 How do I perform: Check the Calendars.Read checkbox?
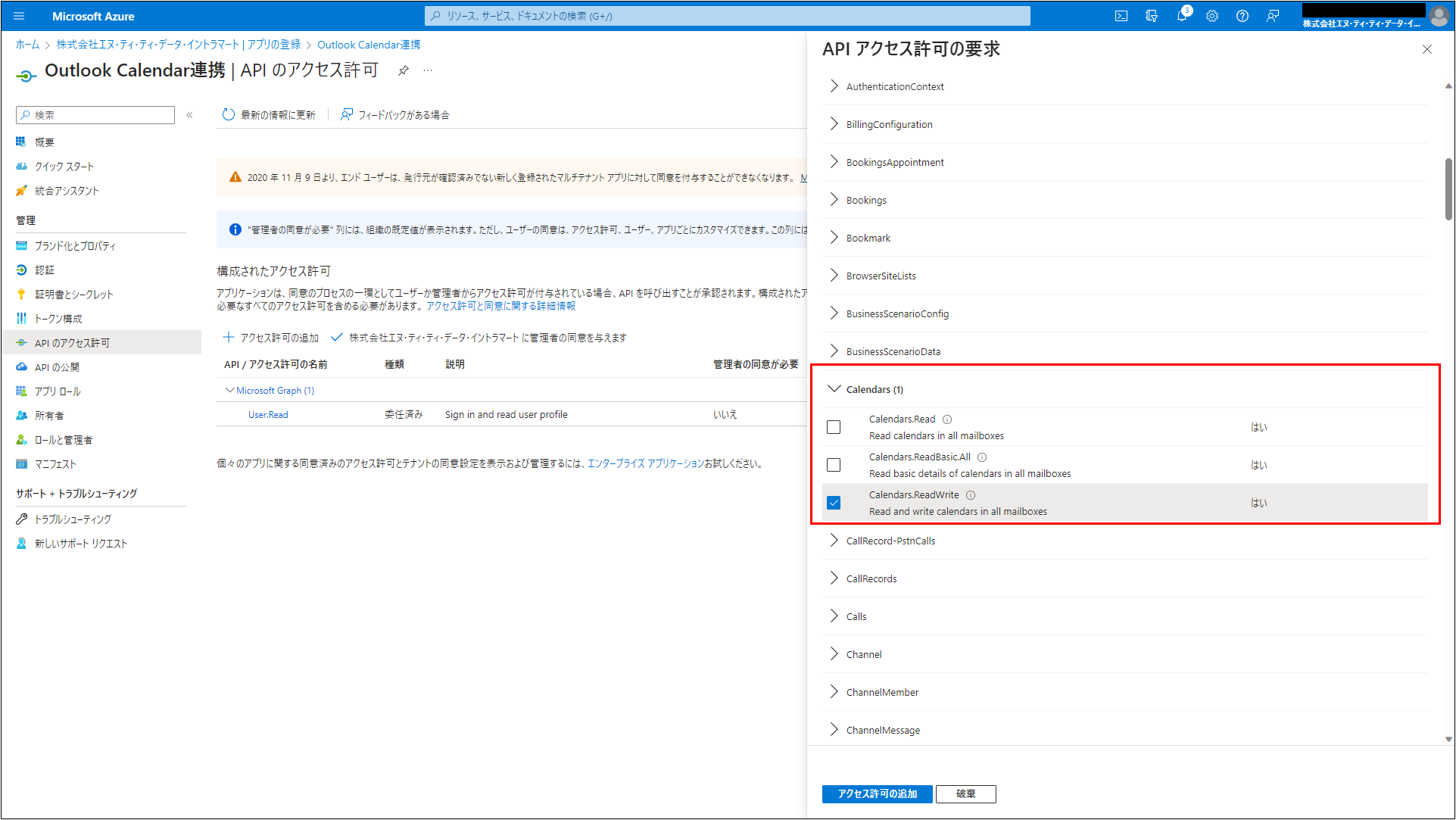(x=834, y=427)
